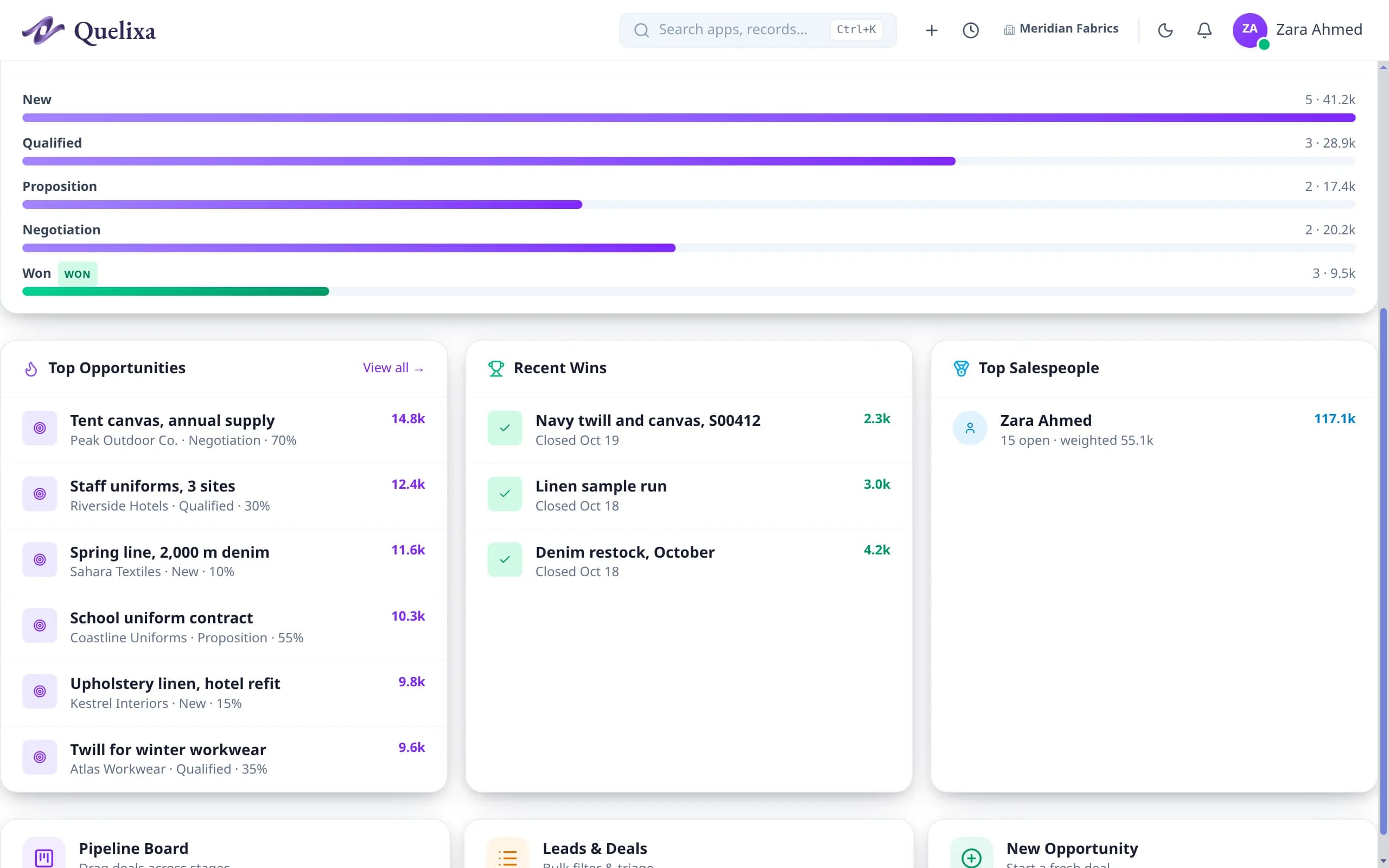Click the 'Peak Outdoor Co. · Negotiation · 70%' text

click(x=183, y=441)
